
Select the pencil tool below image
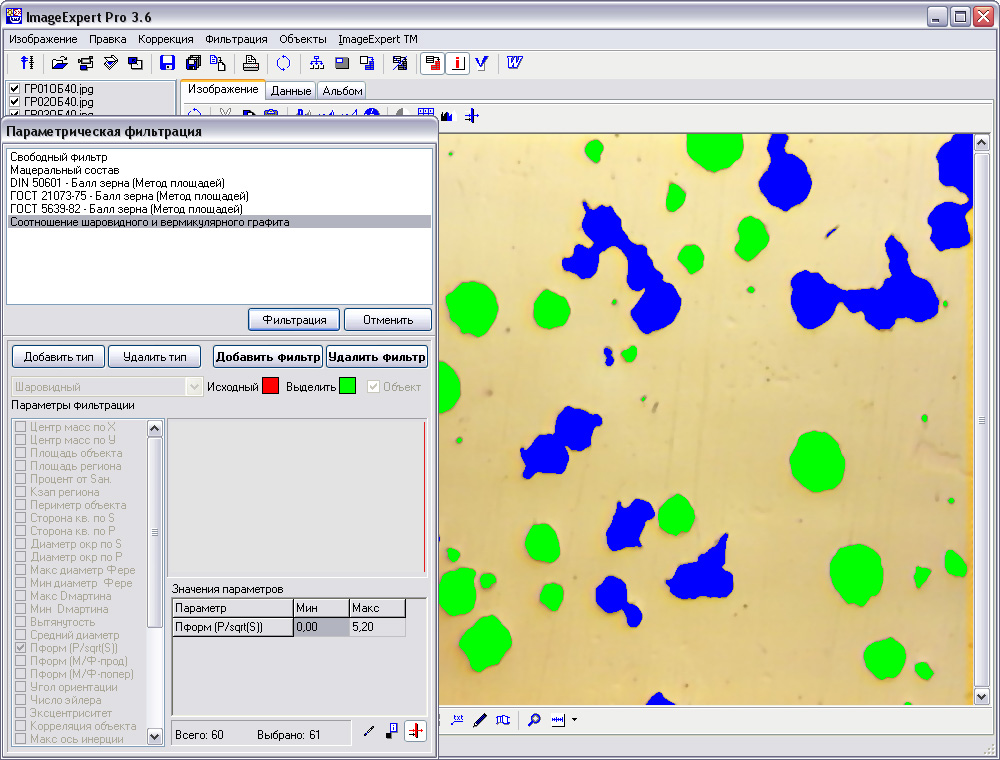479,719
